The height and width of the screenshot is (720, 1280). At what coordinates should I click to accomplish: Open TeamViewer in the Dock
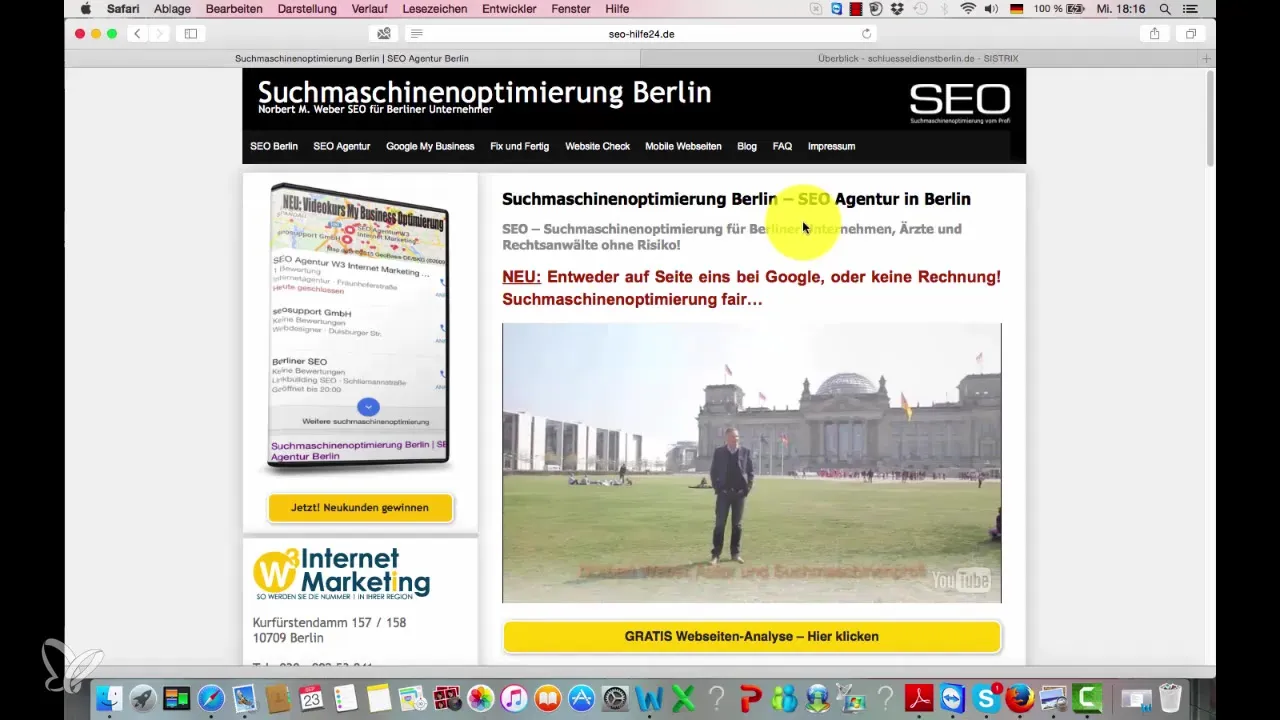953,697
